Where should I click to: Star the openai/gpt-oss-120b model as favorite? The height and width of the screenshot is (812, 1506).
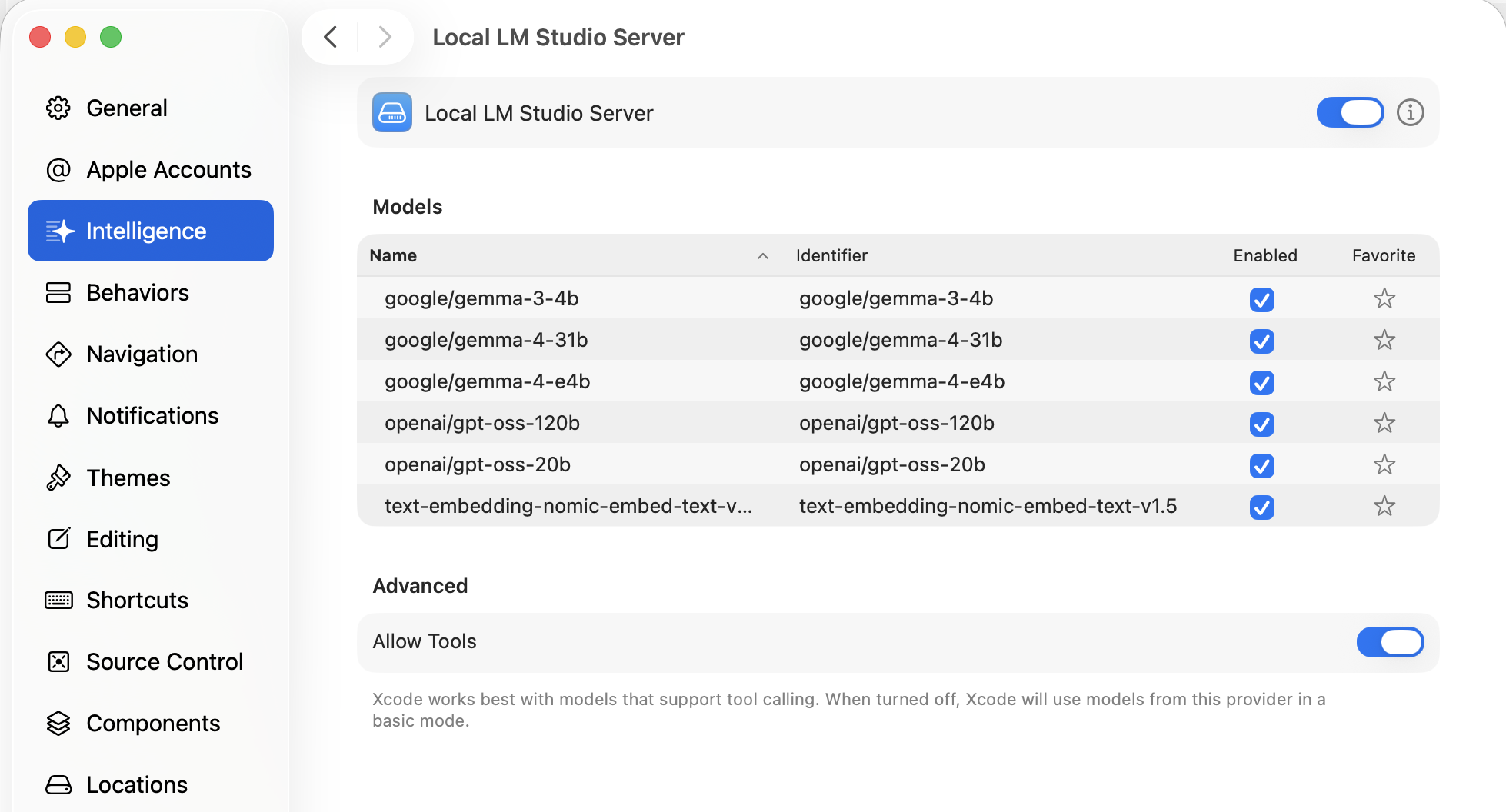click(x=1384, y=423)
